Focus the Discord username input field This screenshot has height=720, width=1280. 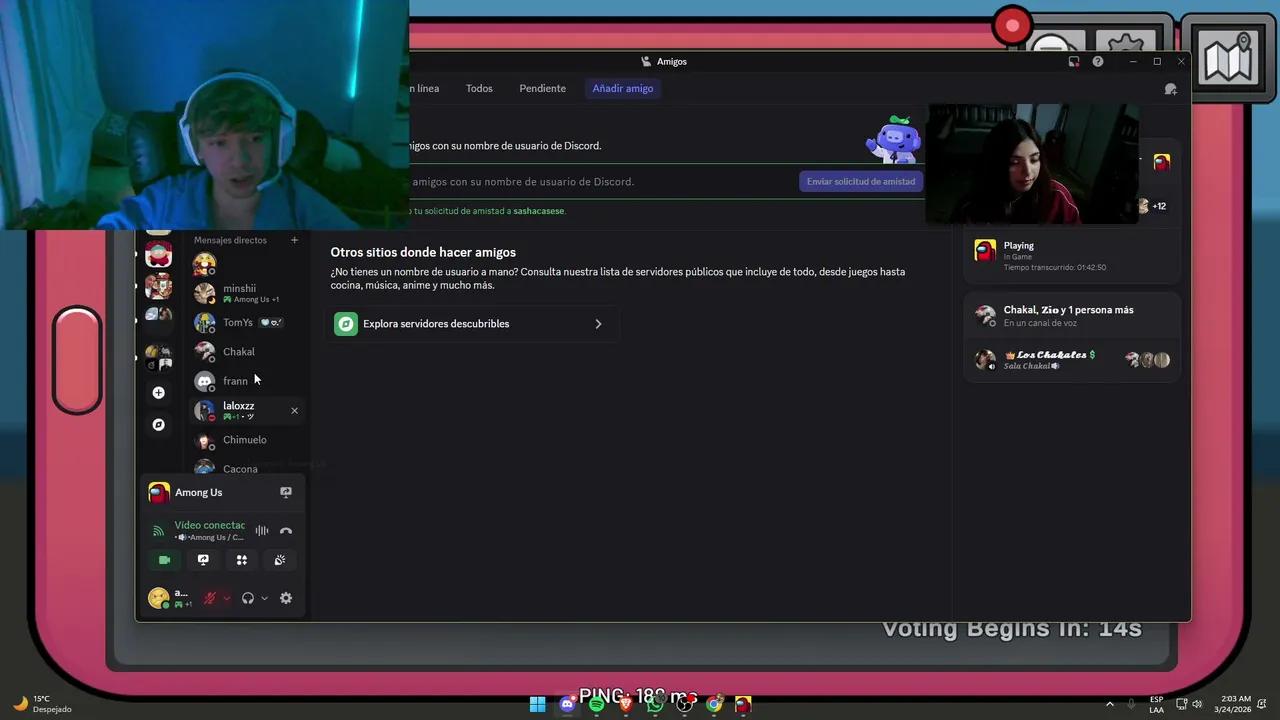click(x=603, y=181)
